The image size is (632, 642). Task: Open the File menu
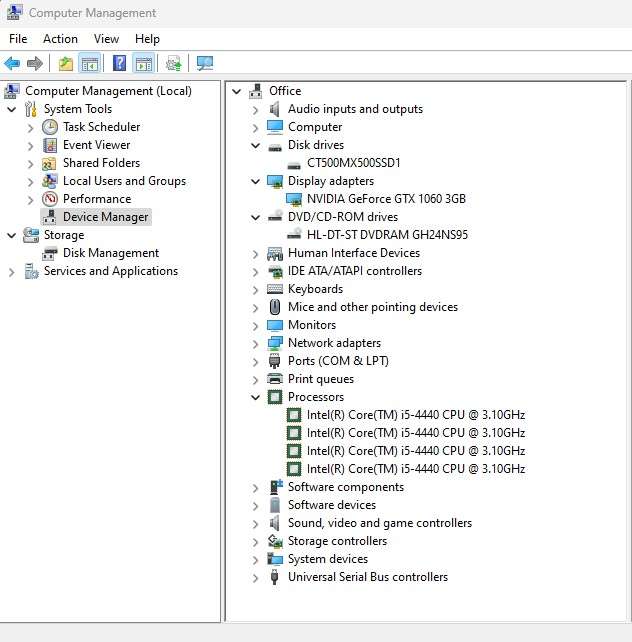point(18,39)
